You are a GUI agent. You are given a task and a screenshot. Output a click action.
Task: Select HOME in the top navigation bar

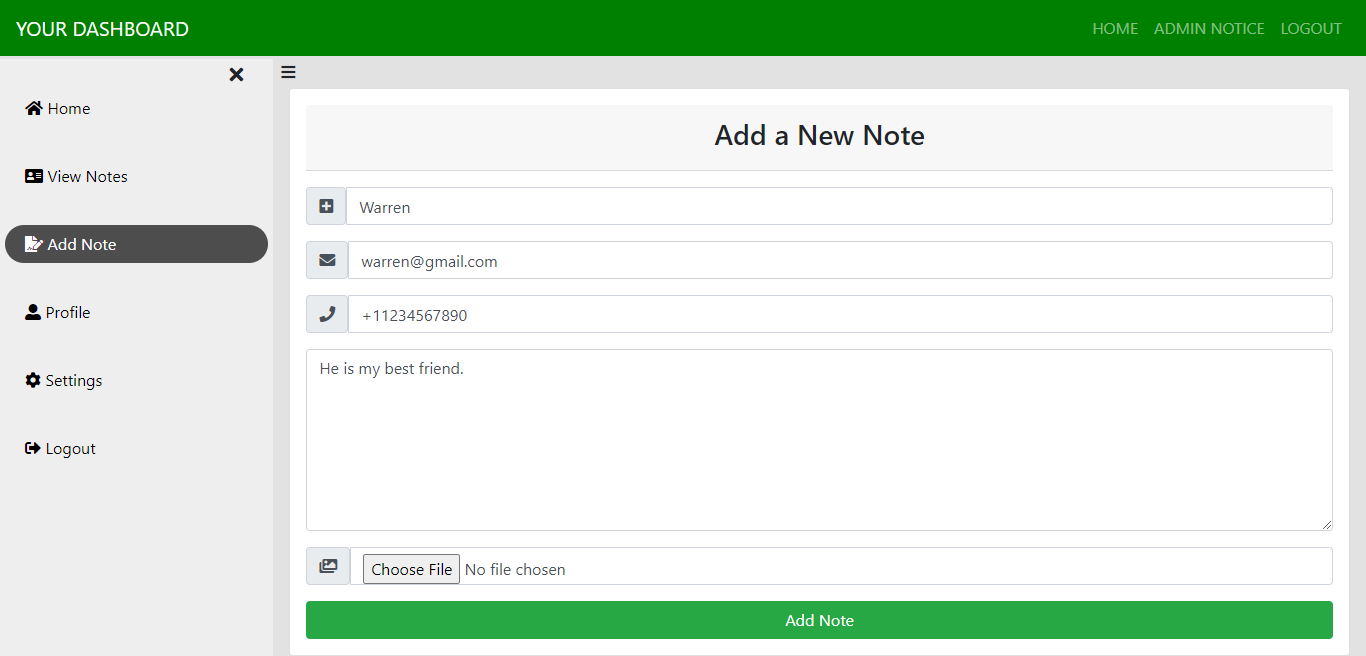point(1115,28)
